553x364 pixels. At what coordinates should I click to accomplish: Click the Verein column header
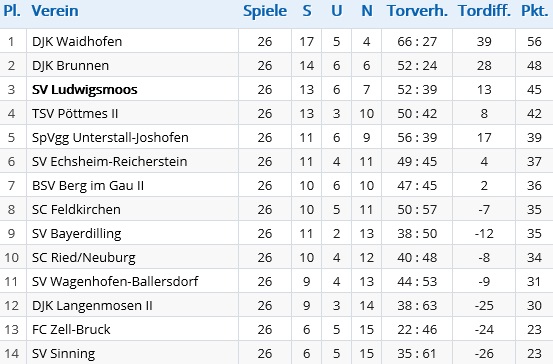(x=55, y=11)
